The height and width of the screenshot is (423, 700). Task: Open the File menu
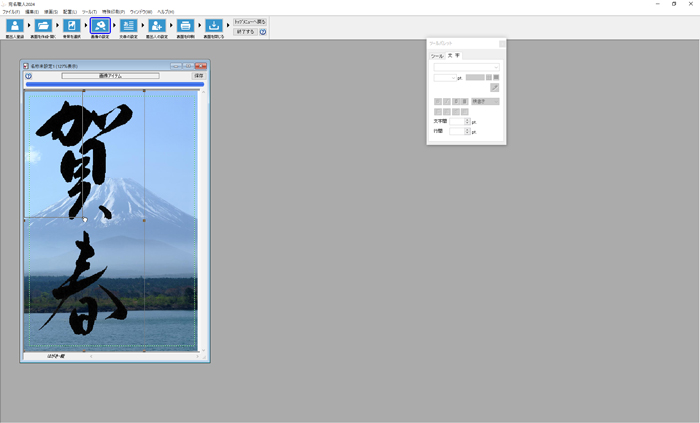coord(10,12)
